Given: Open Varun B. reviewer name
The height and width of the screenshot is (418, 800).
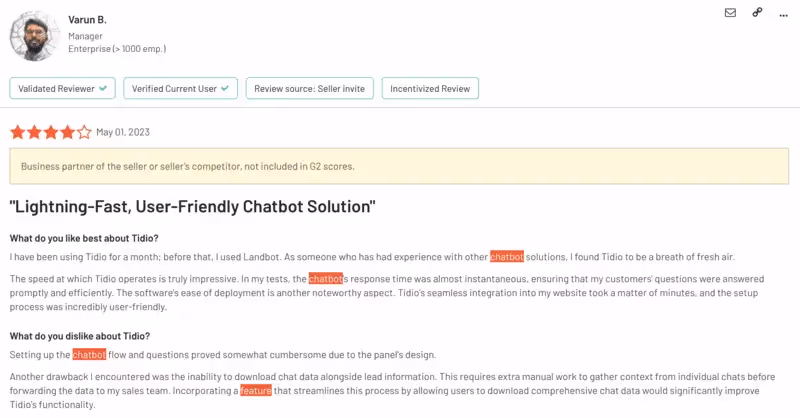Looking at the screenshot, I should tap(87, 20).
